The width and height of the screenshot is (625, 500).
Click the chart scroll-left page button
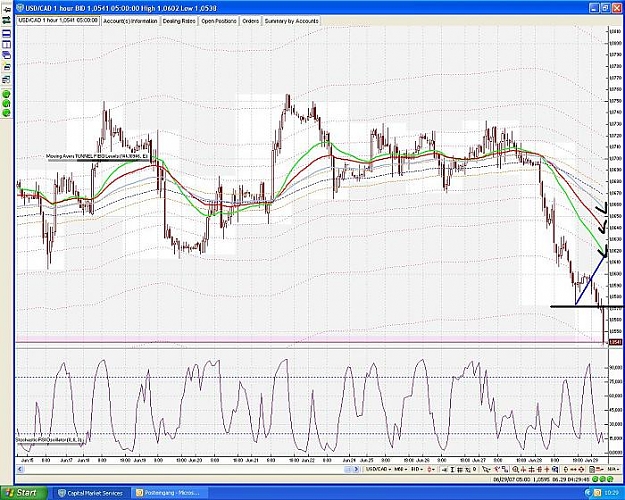[348, 469]
